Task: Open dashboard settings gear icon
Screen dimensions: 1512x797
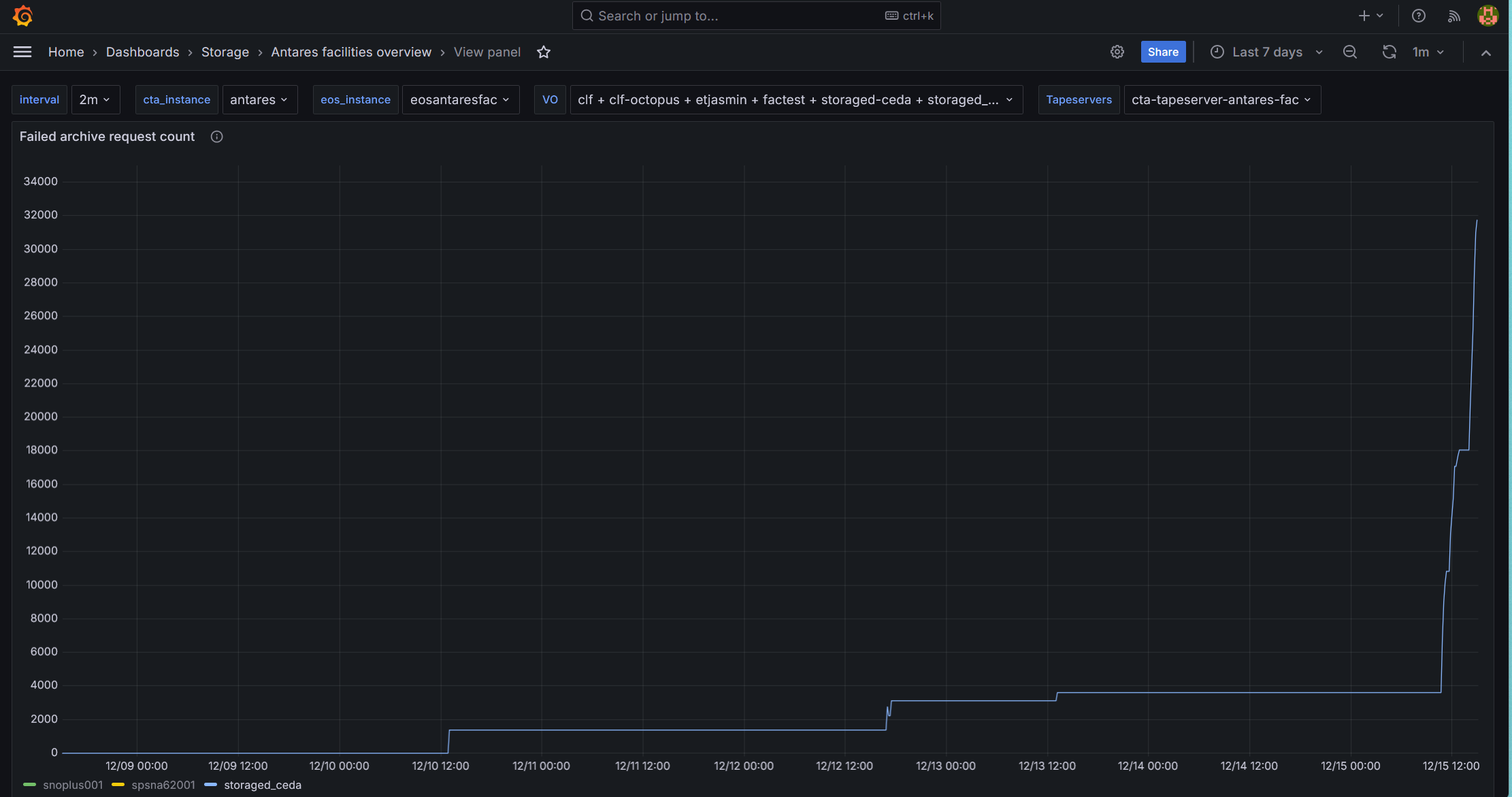Action: click(1117, 52)
